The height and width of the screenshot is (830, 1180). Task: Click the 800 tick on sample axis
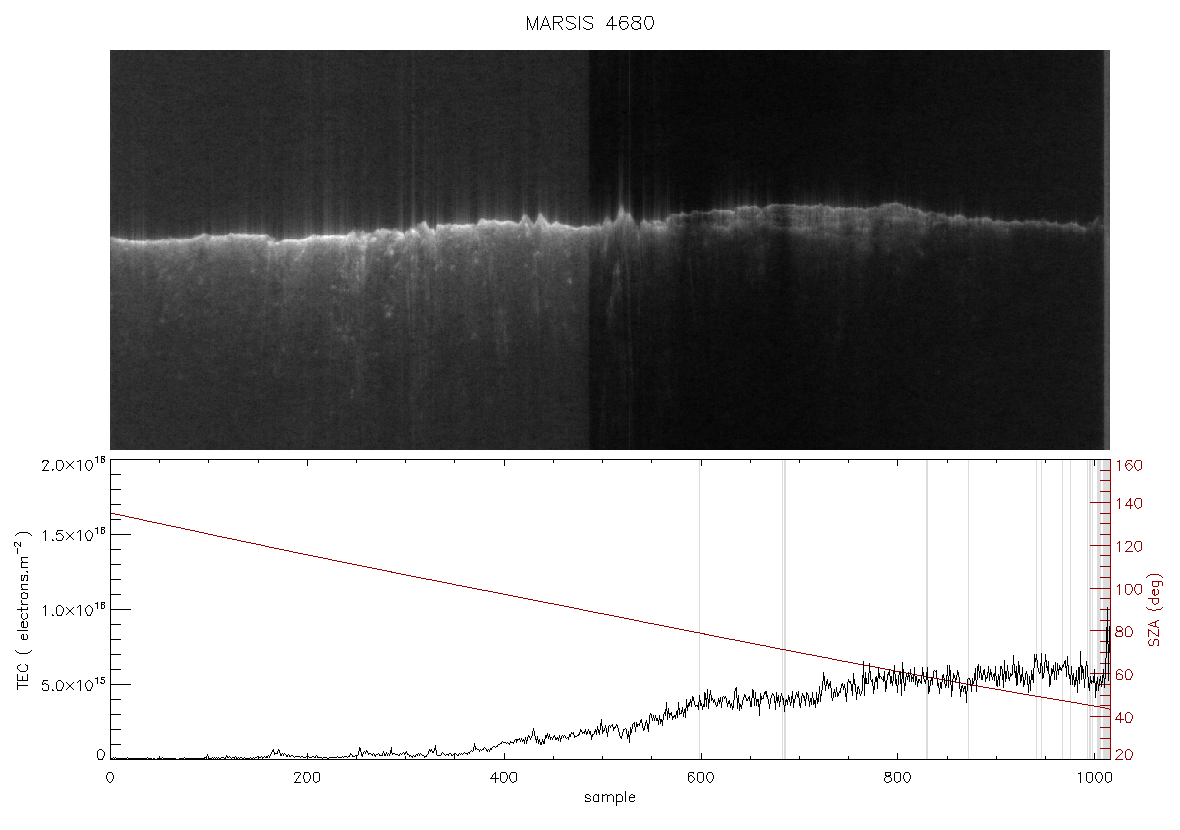(x=898, y=777)
